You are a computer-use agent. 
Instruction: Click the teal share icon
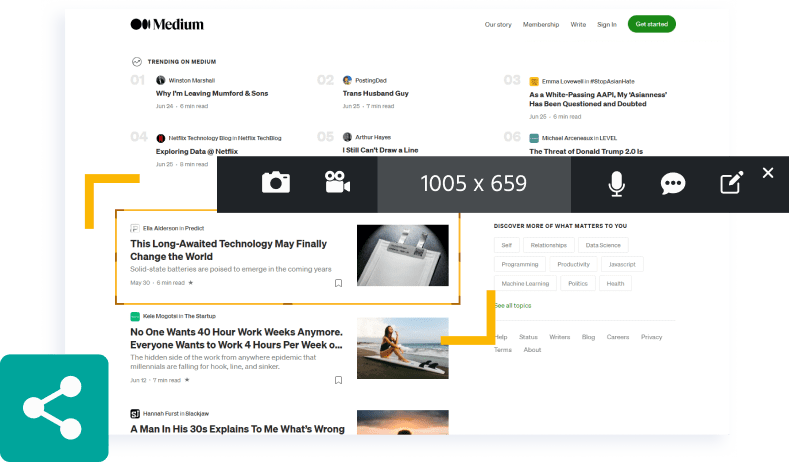54,408
